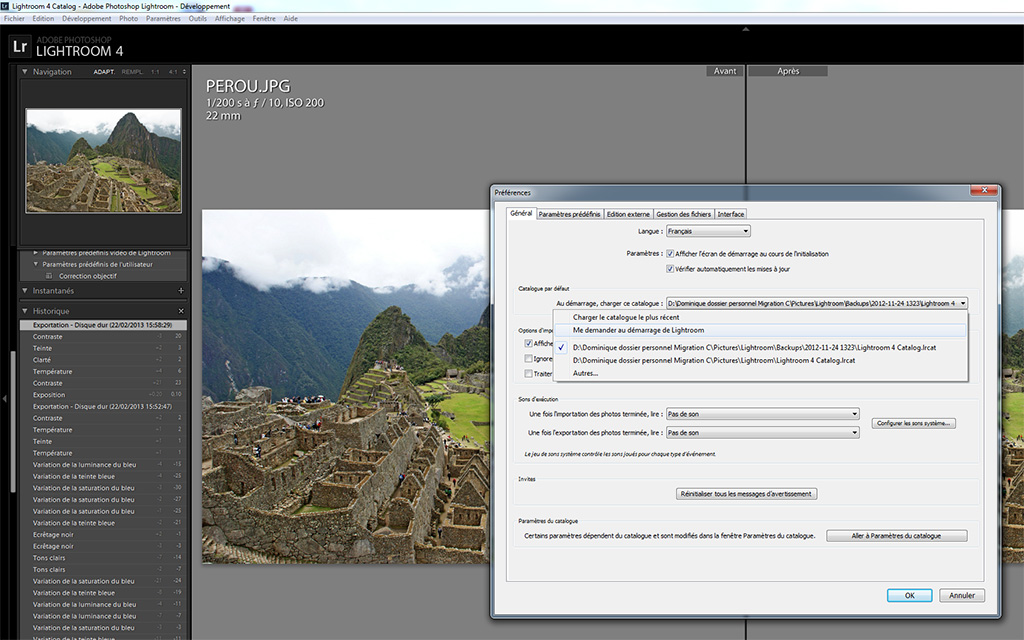Open the Photo menu
This screenshot has height=640, width=1024.
pos(129,19)
